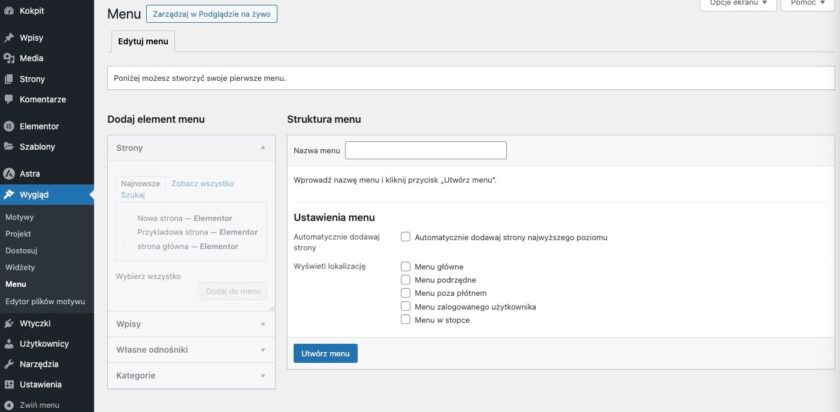Open the Opcje ekranu dropdown

click(737, 4)
